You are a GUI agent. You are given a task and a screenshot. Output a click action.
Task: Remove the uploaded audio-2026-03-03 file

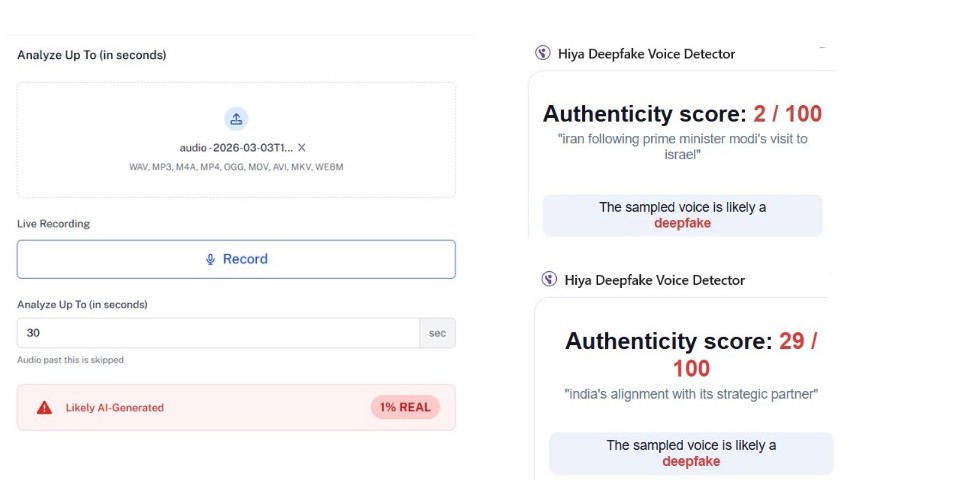pyautogui.click(x=302, y=148)
